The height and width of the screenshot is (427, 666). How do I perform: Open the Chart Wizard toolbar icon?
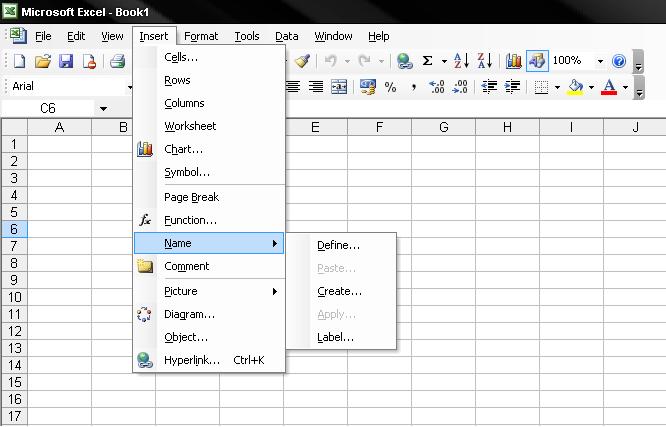click(514, 61)
